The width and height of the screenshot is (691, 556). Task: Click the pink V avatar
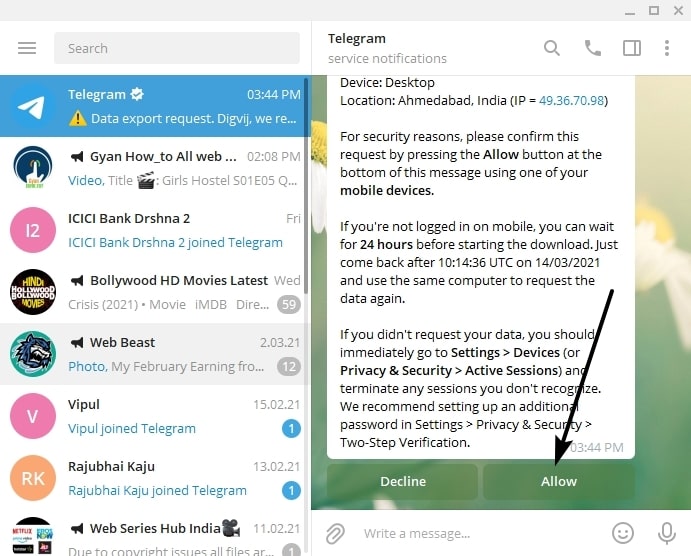(x=33, y=416)
